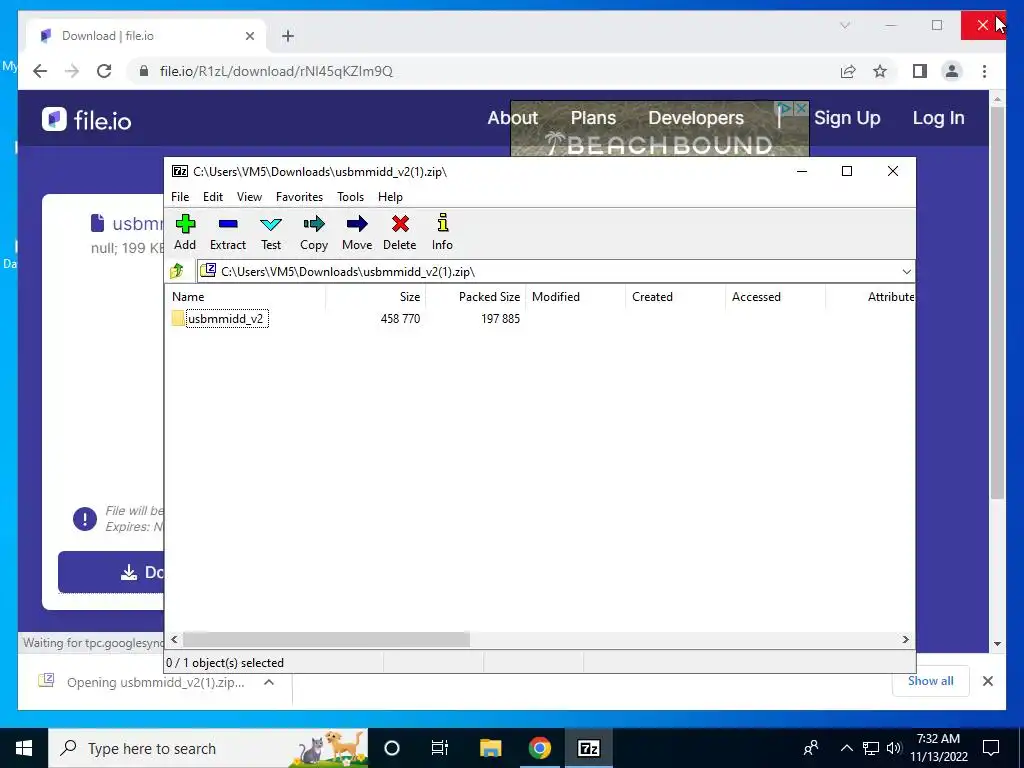Click the About link on file.io
The width and height of the screenshot is (1024, 768).
(513, 118)
